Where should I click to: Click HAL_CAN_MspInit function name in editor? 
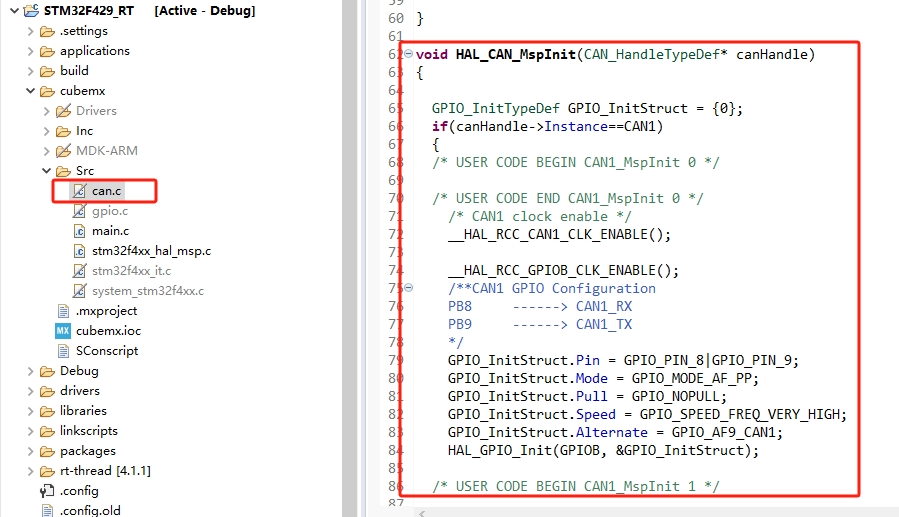coord(515,54)
